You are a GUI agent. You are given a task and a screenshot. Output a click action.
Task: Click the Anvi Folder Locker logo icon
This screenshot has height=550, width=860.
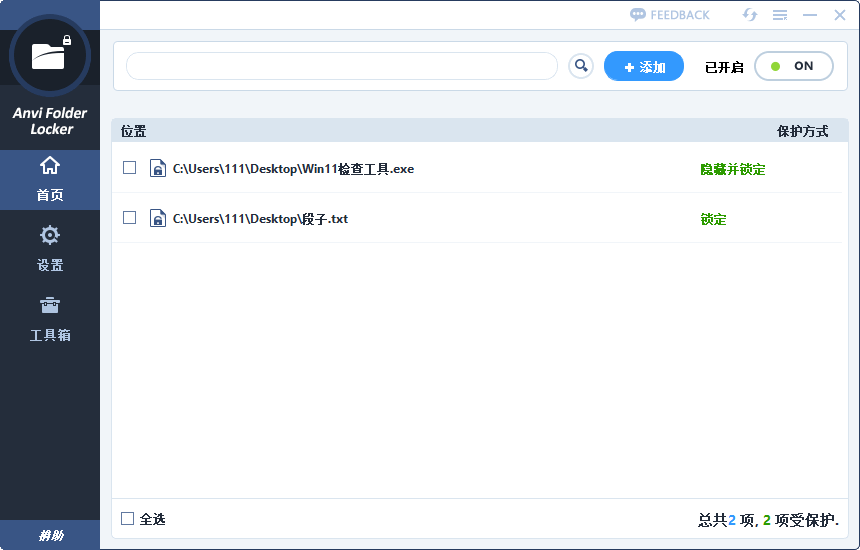pyautogui.click(x=49, y=55)
